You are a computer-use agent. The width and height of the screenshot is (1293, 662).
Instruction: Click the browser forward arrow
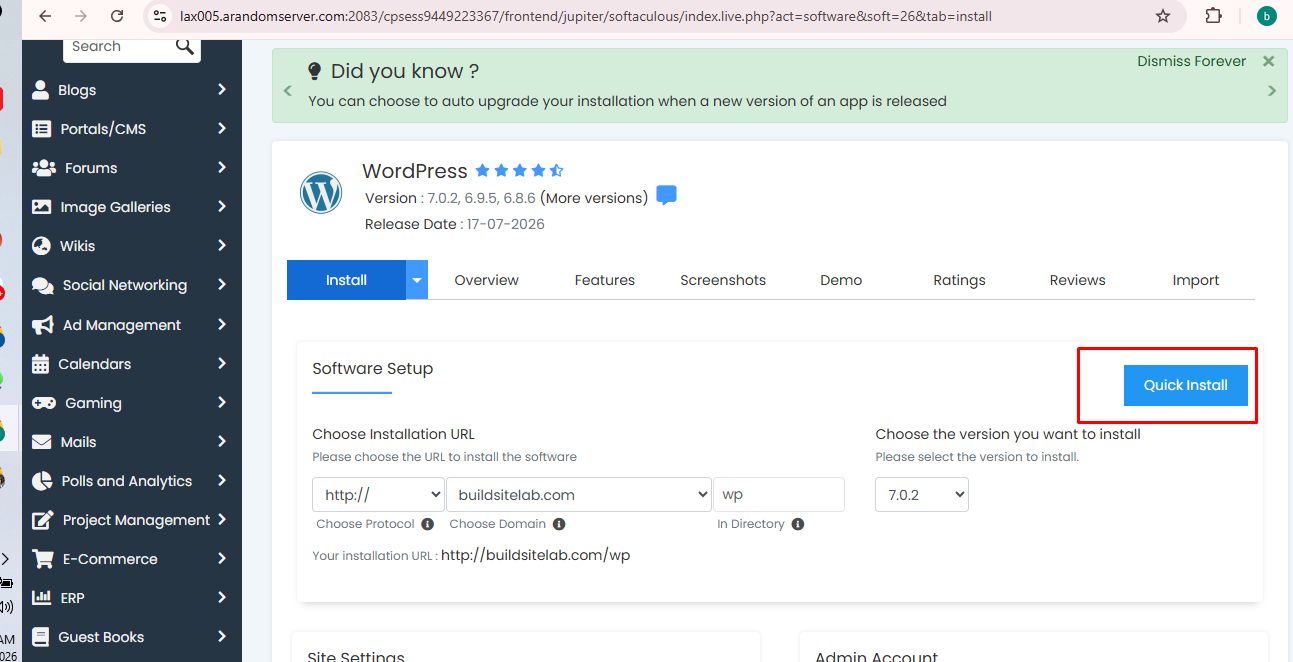coord(81,16)
